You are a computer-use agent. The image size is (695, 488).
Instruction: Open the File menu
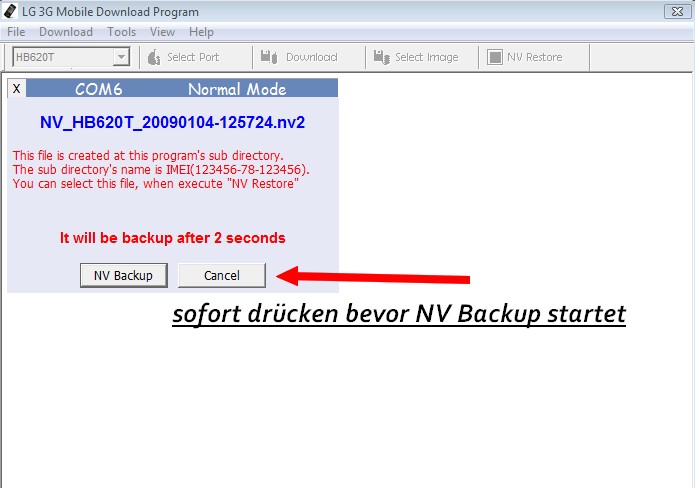click(16, 32)
